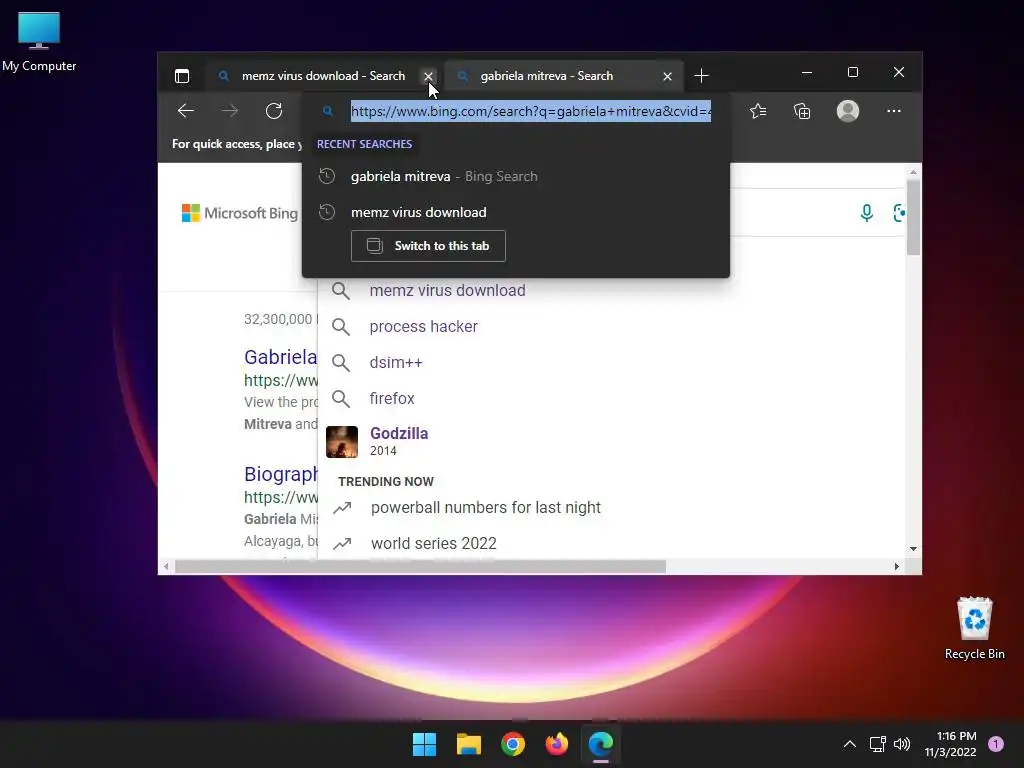This screenshot has height=768, width=1024.
Task: Choose recent search memz virus download
Action: [x=516, y=212]
